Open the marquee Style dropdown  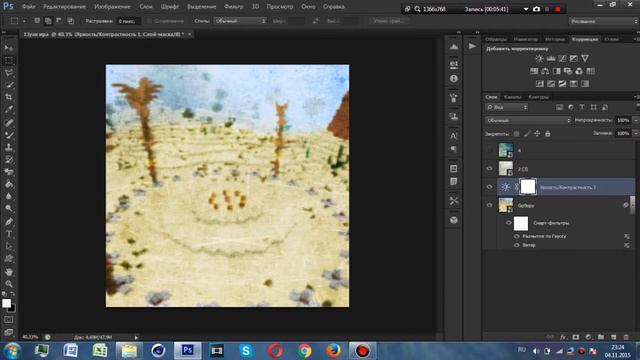pos(240,21)
